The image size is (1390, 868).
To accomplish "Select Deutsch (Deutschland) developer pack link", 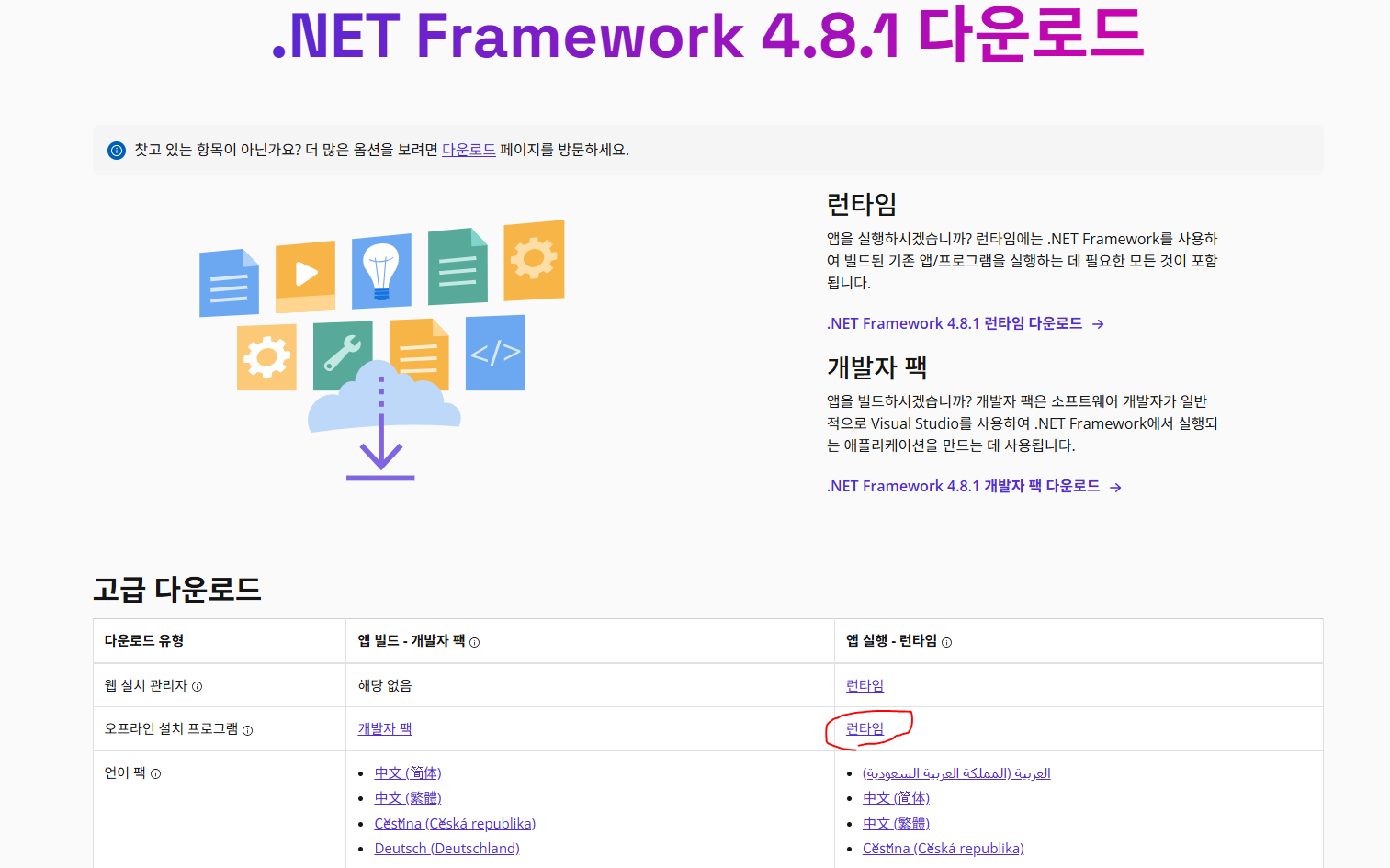I will (x=447, y=848).
